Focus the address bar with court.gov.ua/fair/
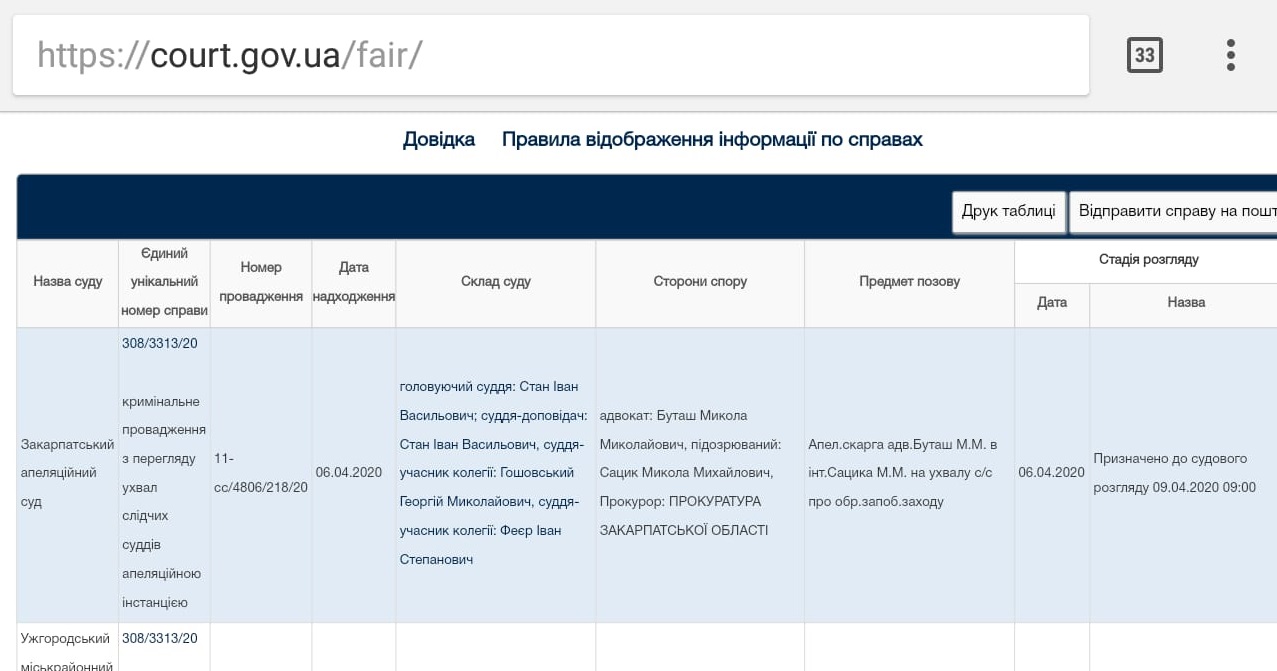This screenshot has width=1277, height=671. point(551,55)
